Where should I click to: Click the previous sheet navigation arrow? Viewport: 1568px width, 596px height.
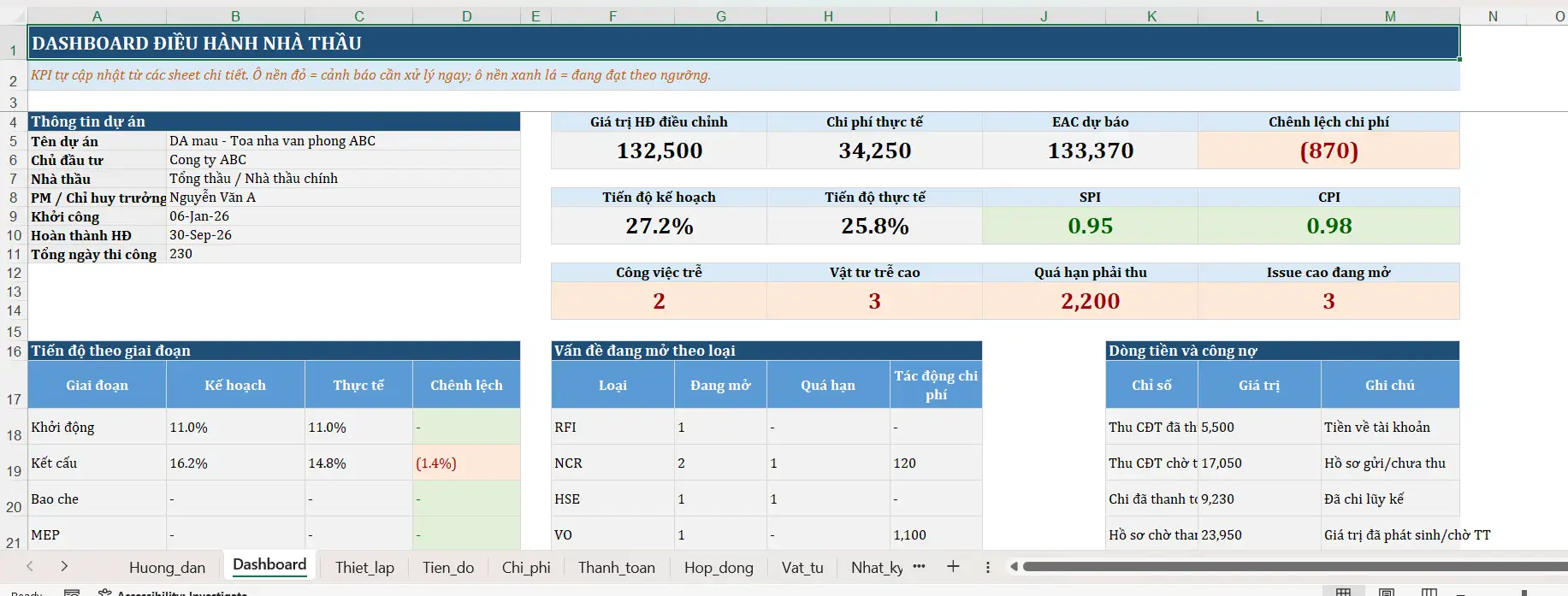(x=30, y=567)
